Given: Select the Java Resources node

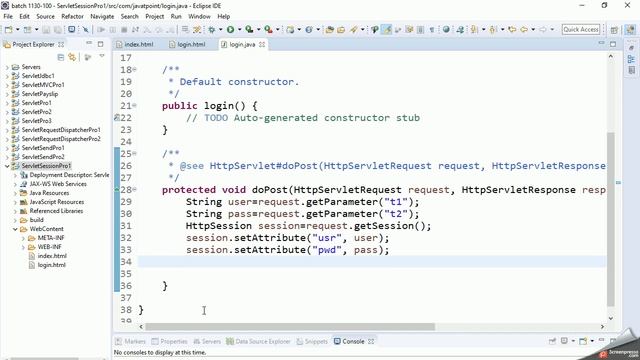Looking at the screenshot, I should coord(49,193).
